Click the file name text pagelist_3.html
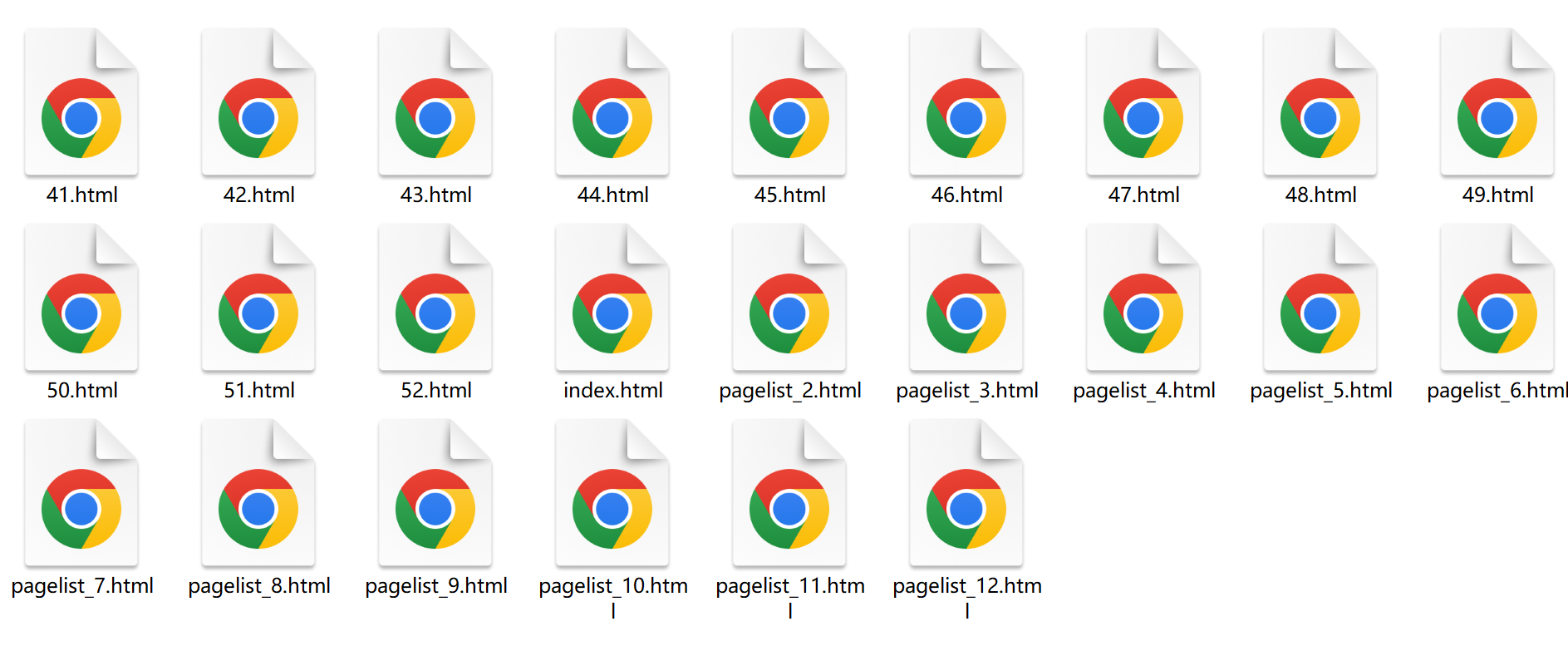Viewport: 1568px width, 651px height. tap(966, 392)
